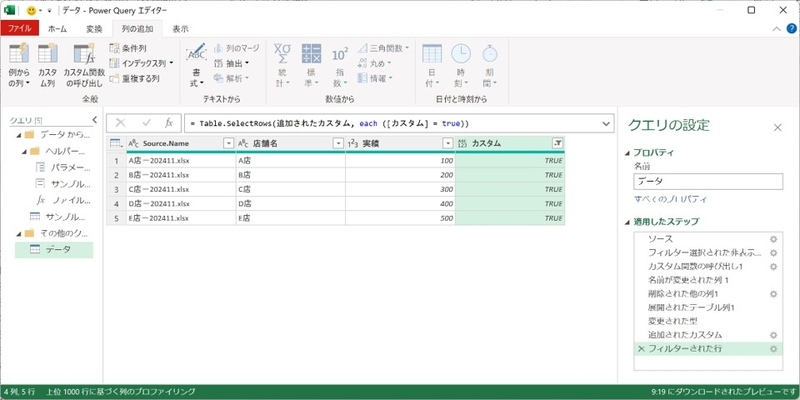Open the Format (書式) text tool

pos(196,65)
